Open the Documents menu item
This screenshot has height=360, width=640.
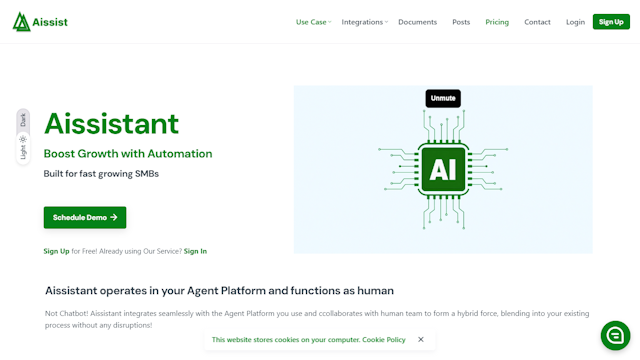[x=418, y=22]
